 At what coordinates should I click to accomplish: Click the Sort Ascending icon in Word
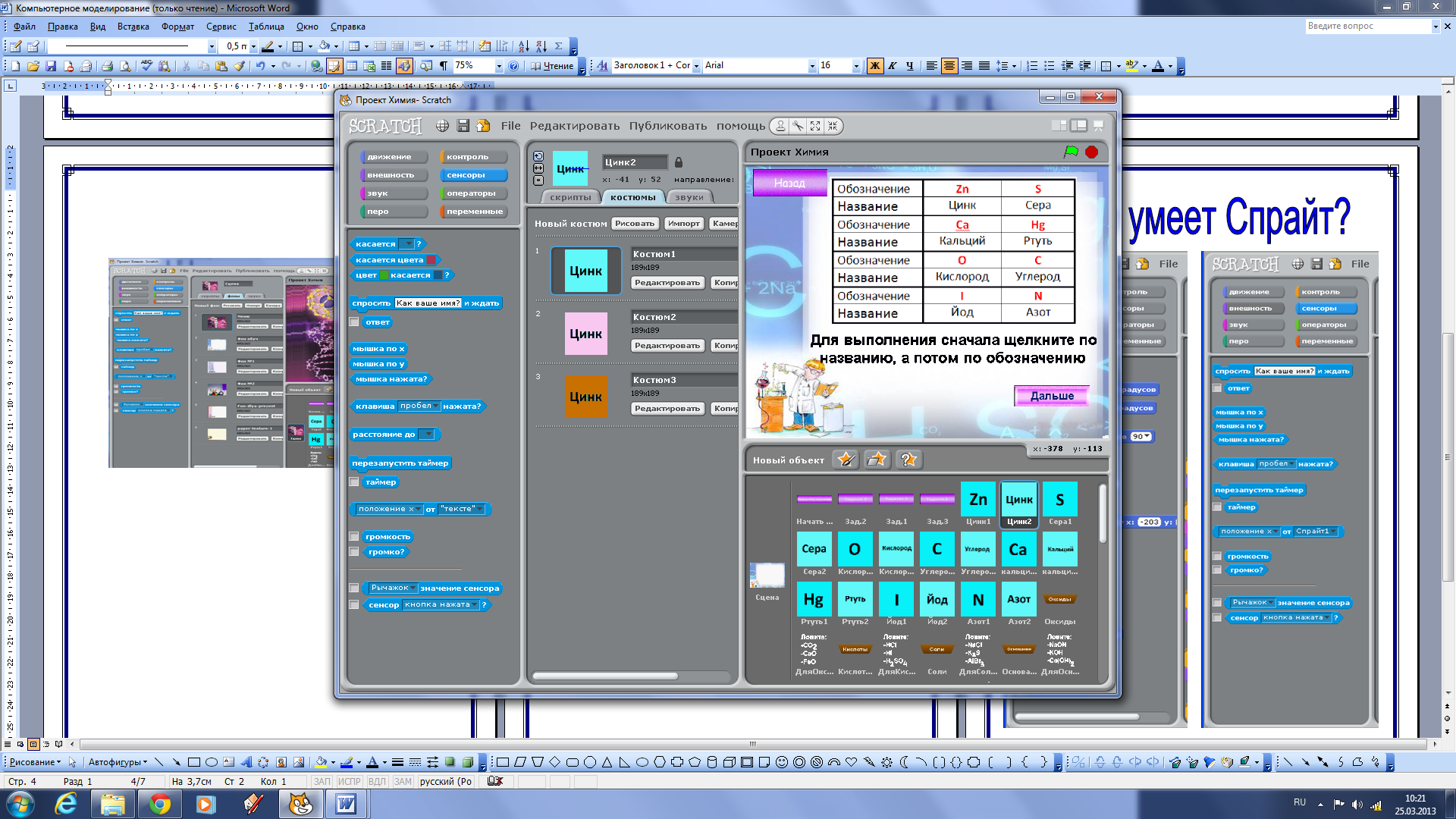[x=523, y=46]
